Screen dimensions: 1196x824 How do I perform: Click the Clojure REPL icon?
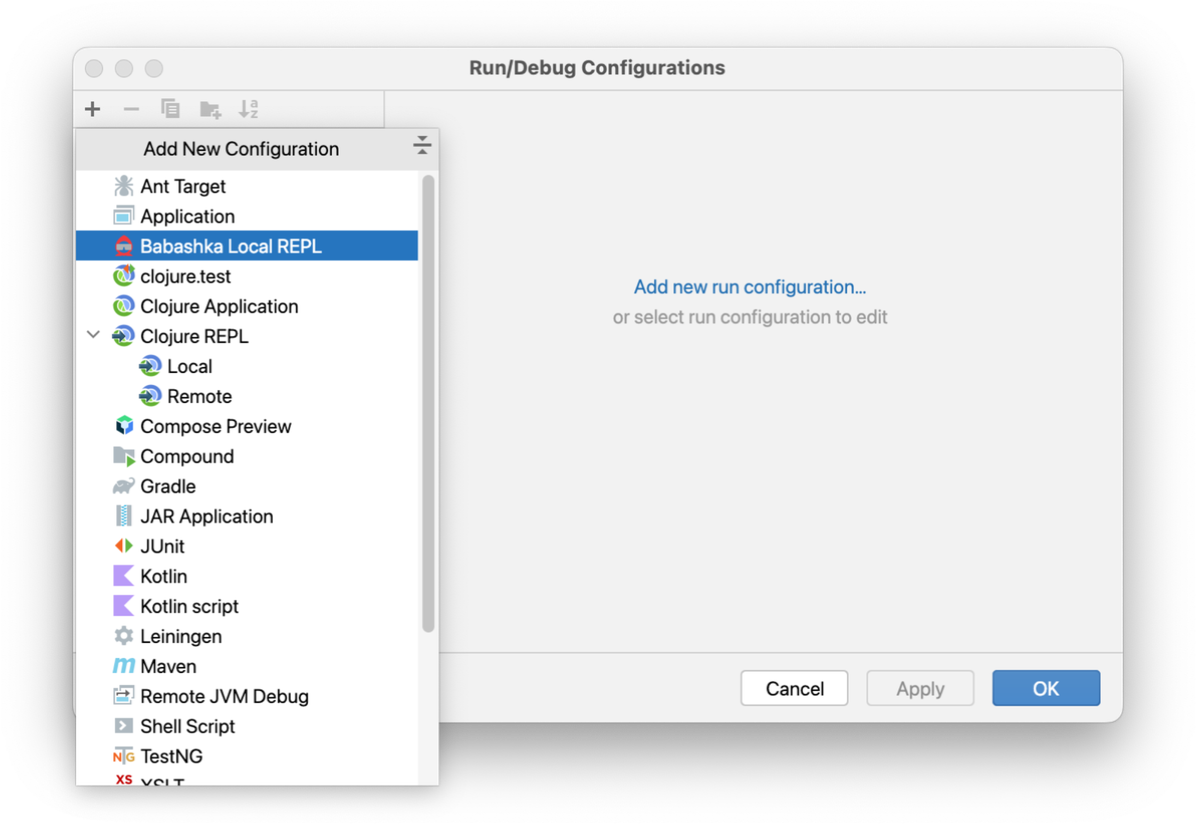[124, 336]
